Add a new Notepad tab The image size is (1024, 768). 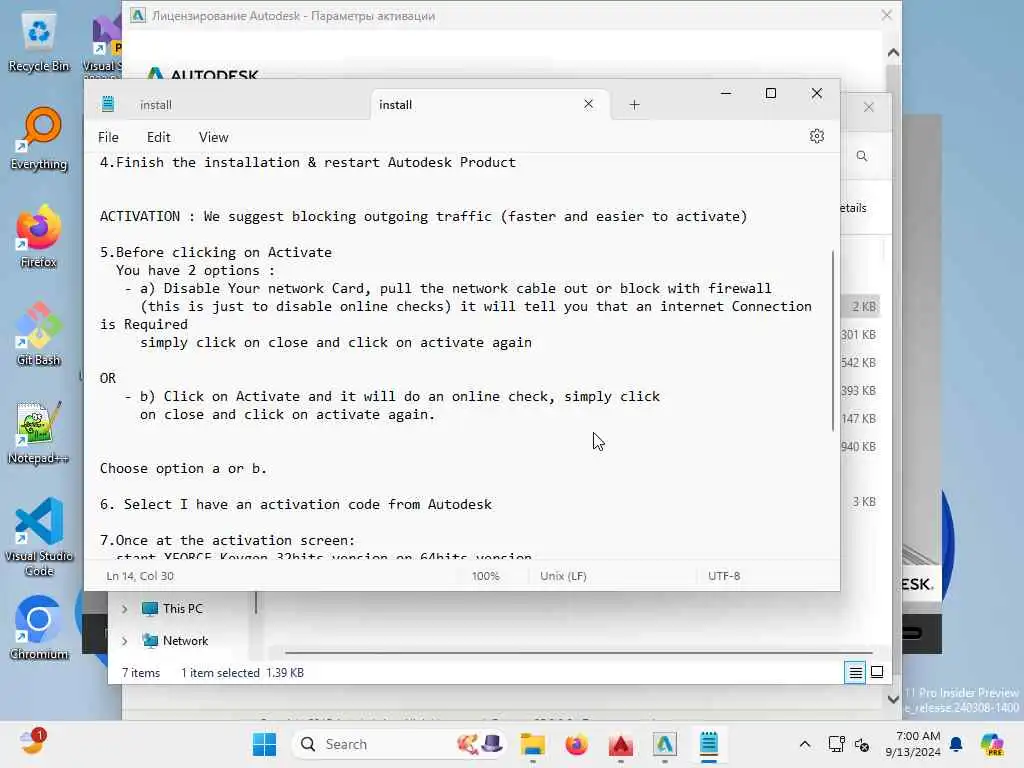click(x=634, y=104)
